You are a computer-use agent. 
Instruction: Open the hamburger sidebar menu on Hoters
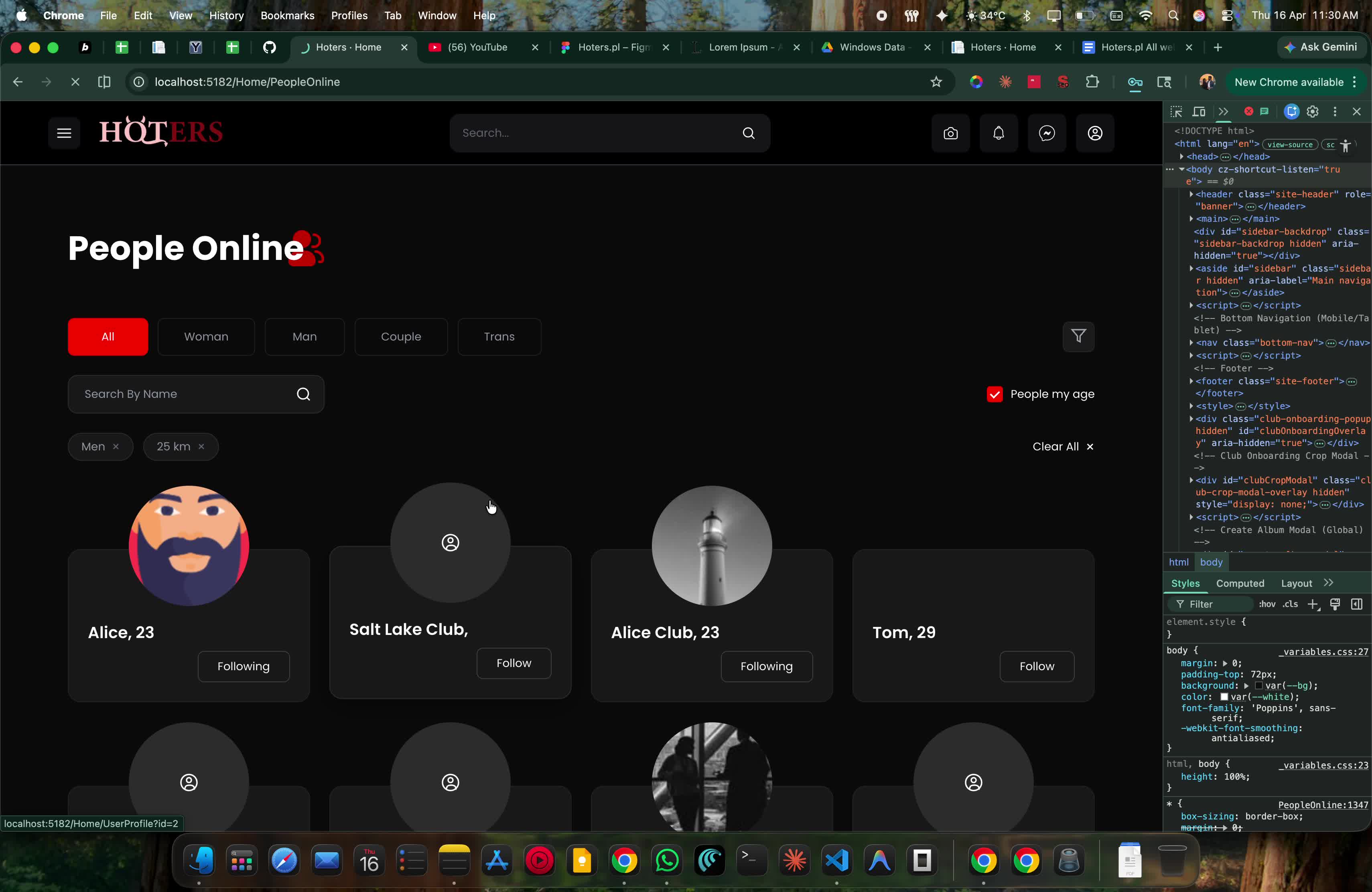pos(64,133)
